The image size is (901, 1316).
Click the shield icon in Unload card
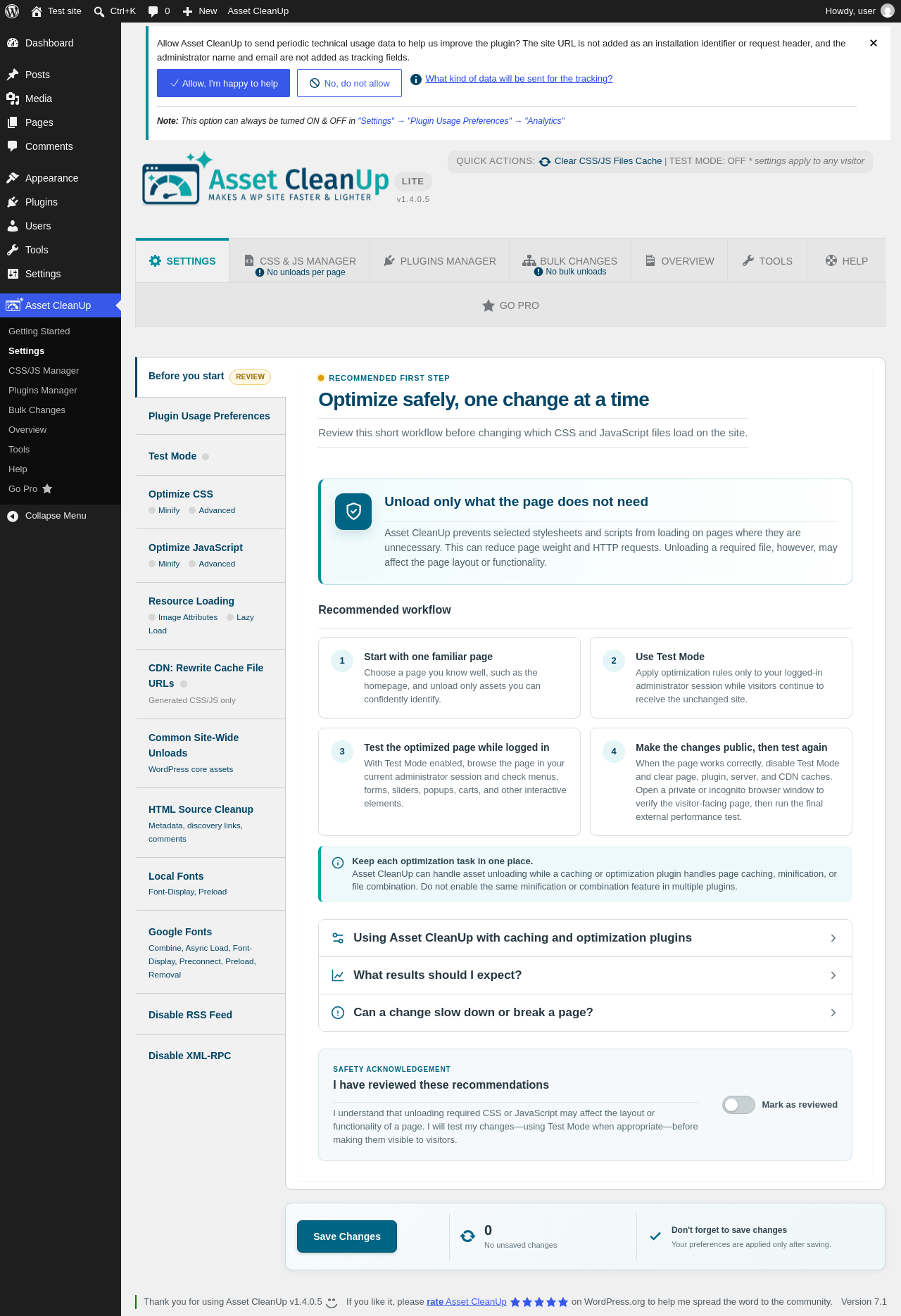point(353,512)
